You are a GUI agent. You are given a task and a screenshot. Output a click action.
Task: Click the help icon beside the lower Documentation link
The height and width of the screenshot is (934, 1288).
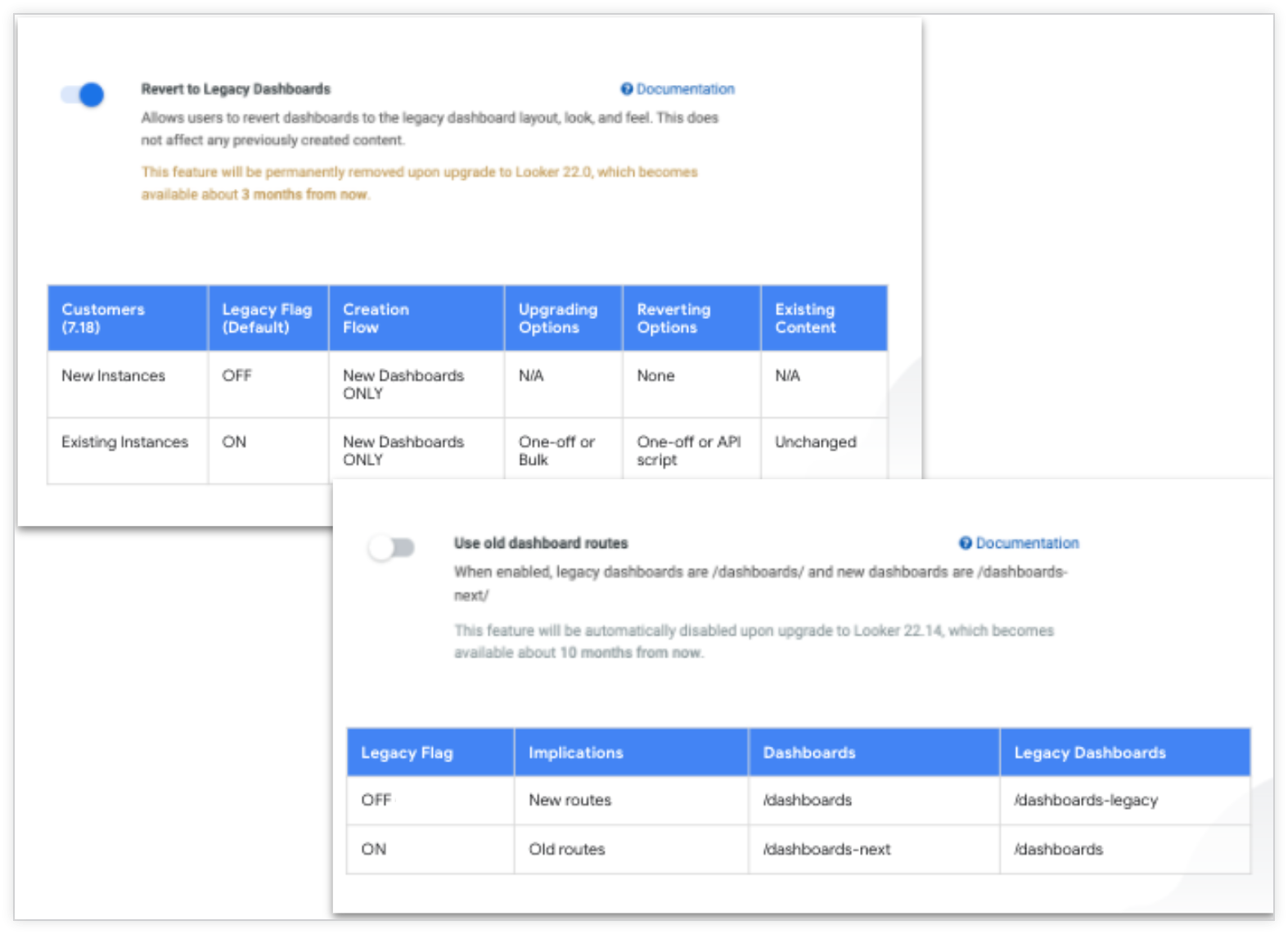[966, 543]
